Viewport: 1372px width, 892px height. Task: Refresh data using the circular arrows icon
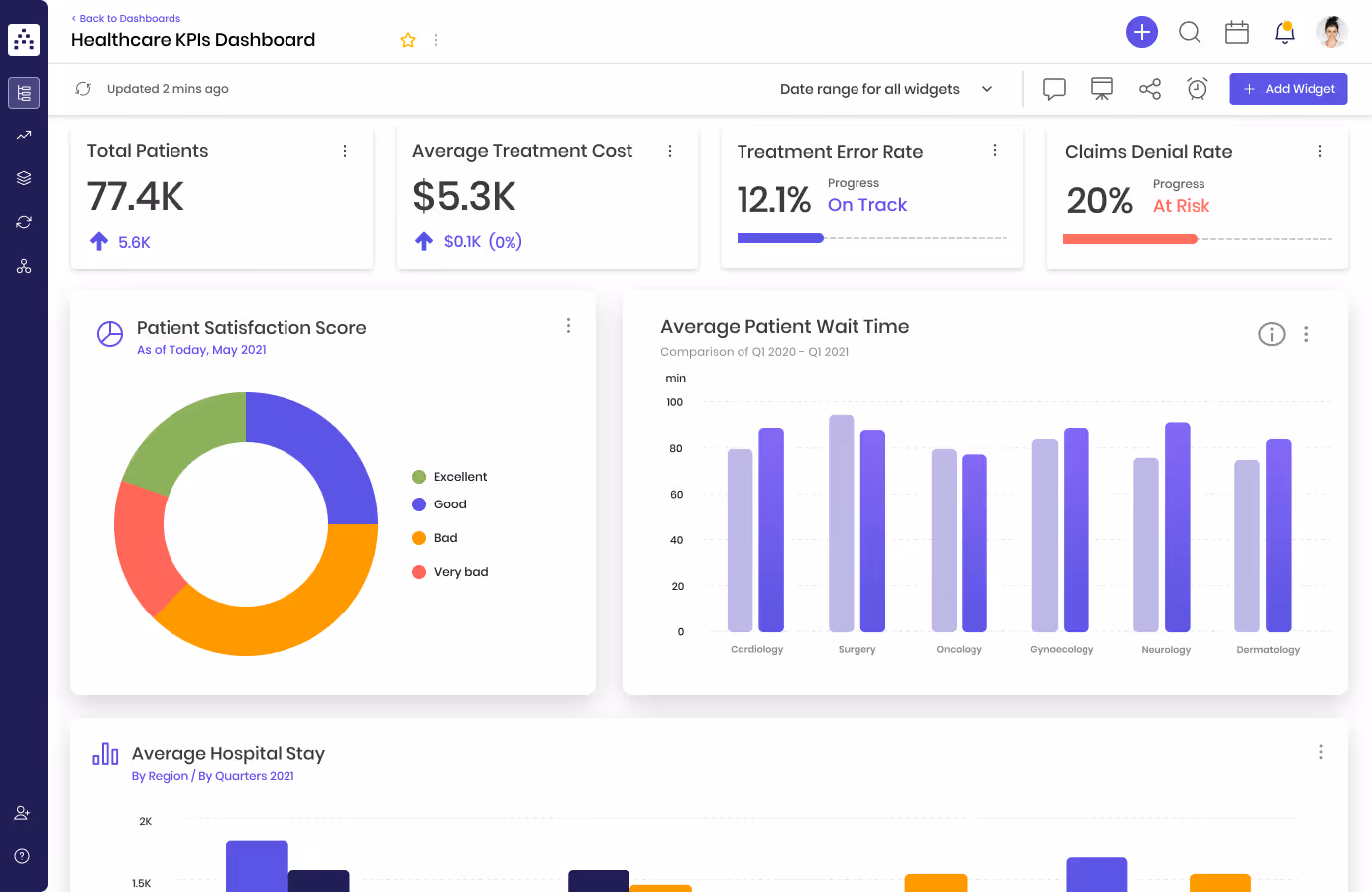83,88
